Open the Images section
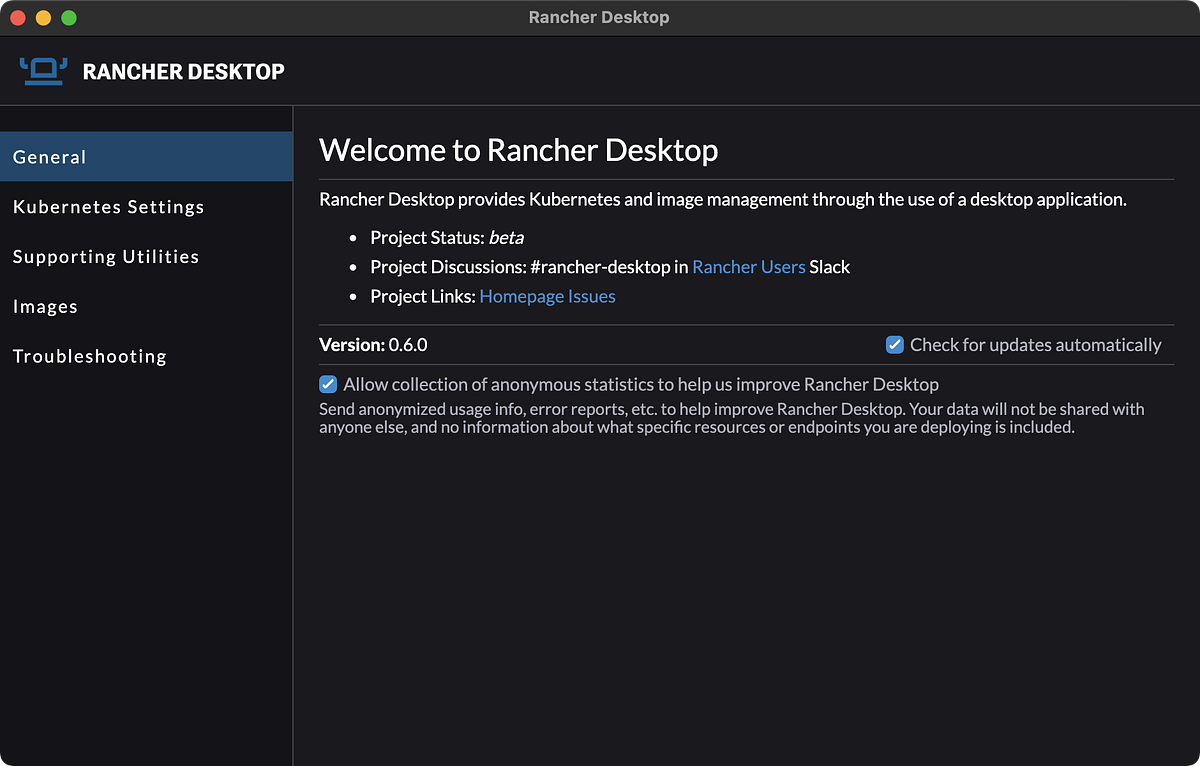 pyautogui.click(x=45, y=306)
